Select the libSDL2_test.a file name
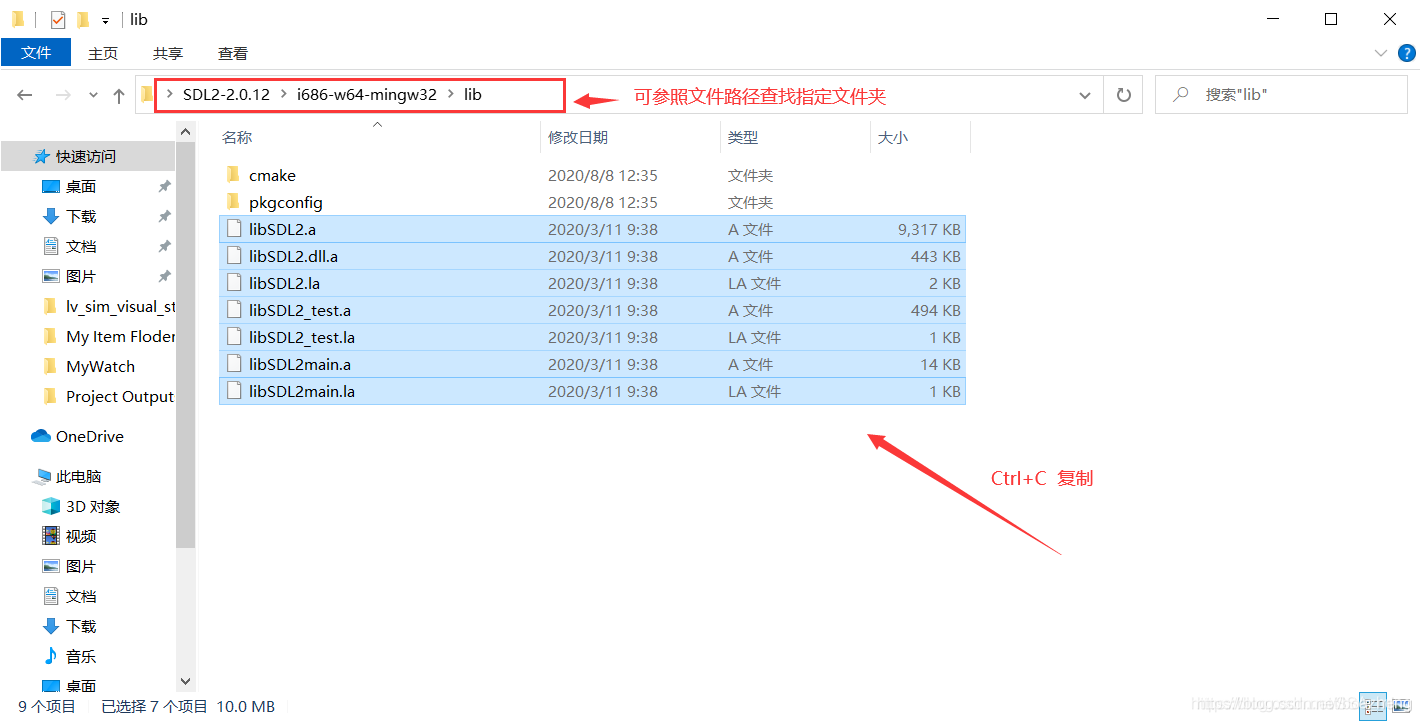 point(300,310)
